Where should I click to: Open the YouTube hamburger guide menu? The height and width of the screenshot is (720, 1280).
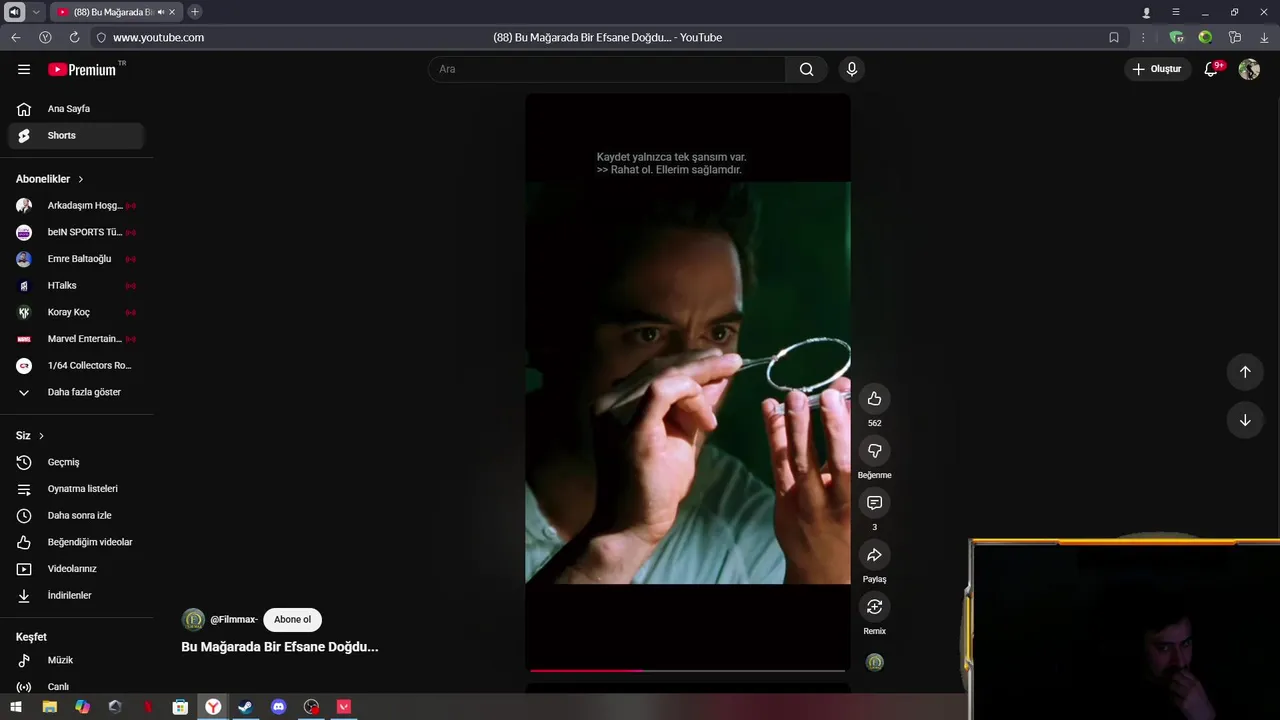tap(24, 69)
